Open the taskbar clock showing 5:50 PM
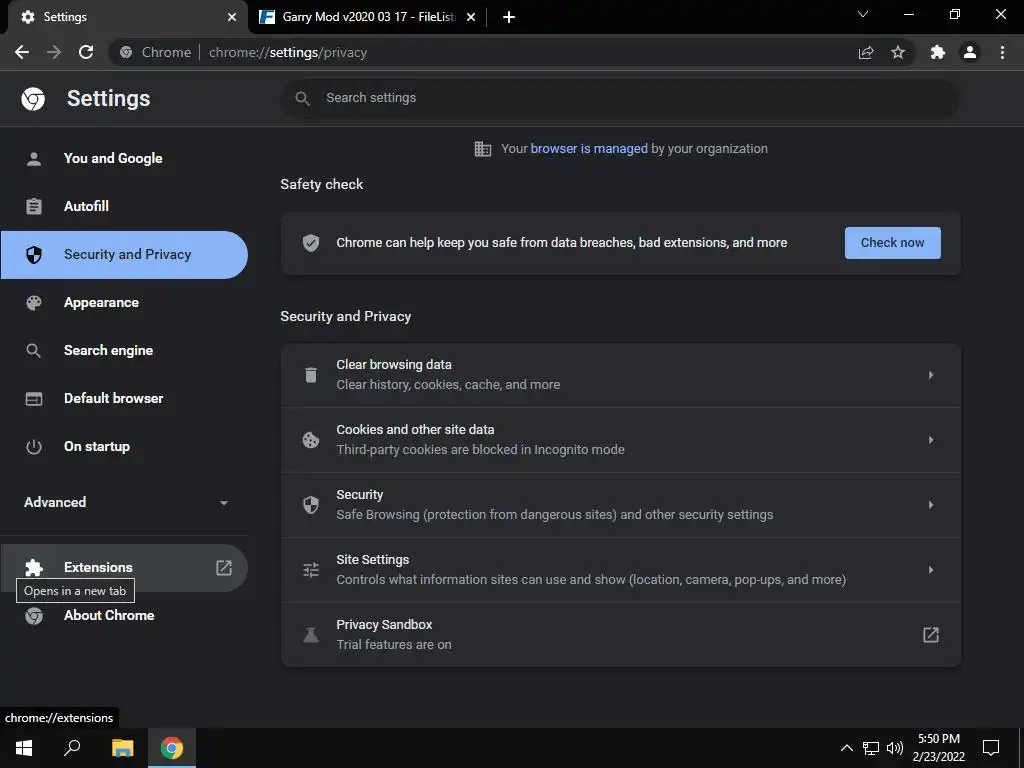The width and height of the screenshot is (1024, 768). [x=938, y=748]
